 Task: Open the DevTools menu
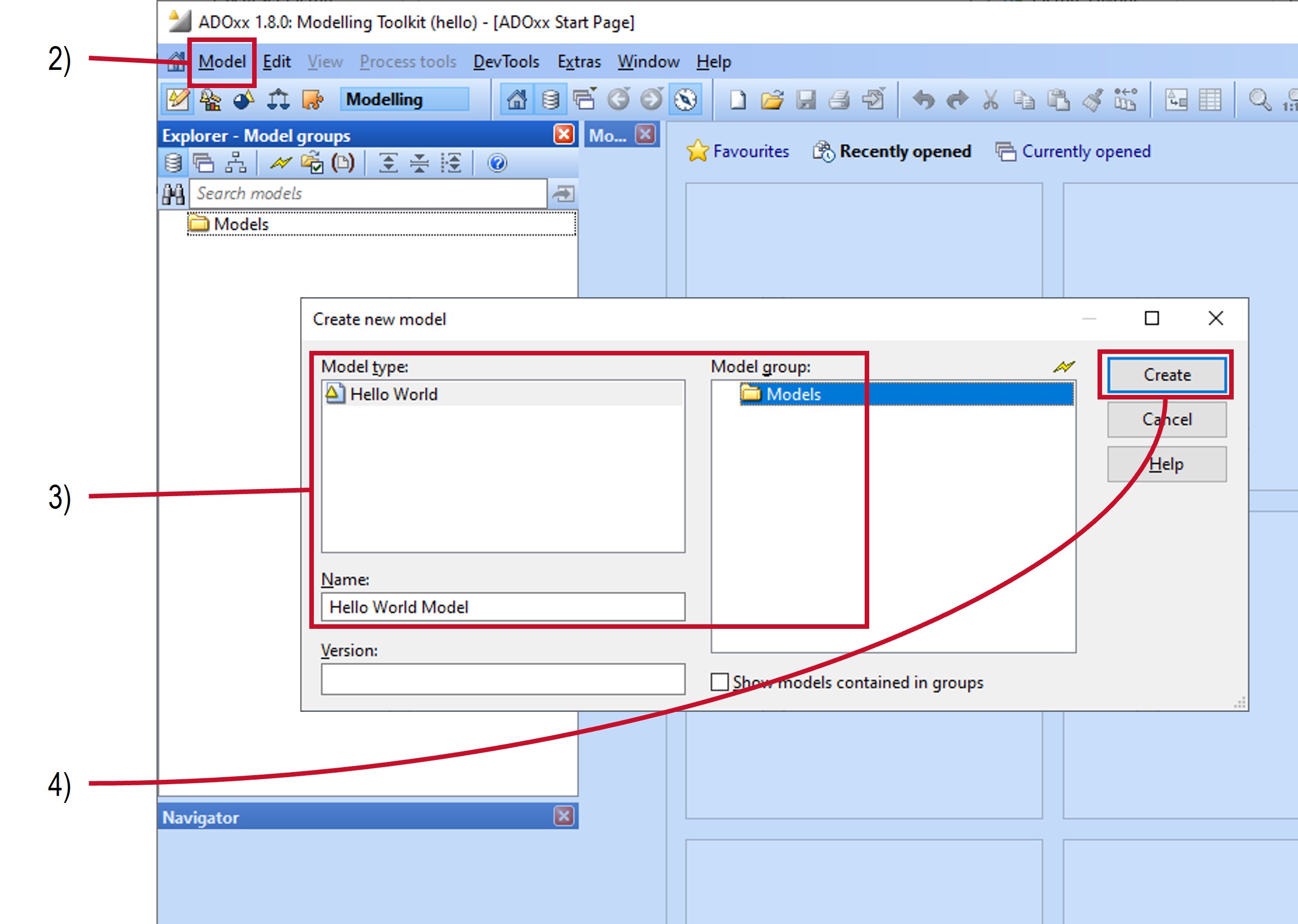point(506,61)
